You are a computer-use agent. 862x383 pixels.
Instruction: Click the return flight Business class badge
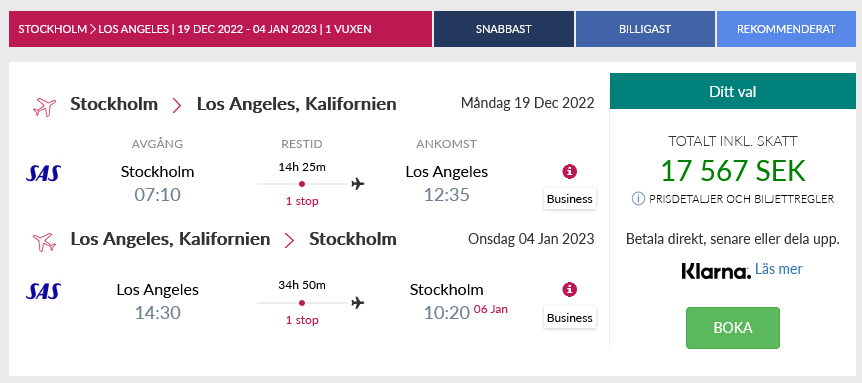[x=570, y=318]
